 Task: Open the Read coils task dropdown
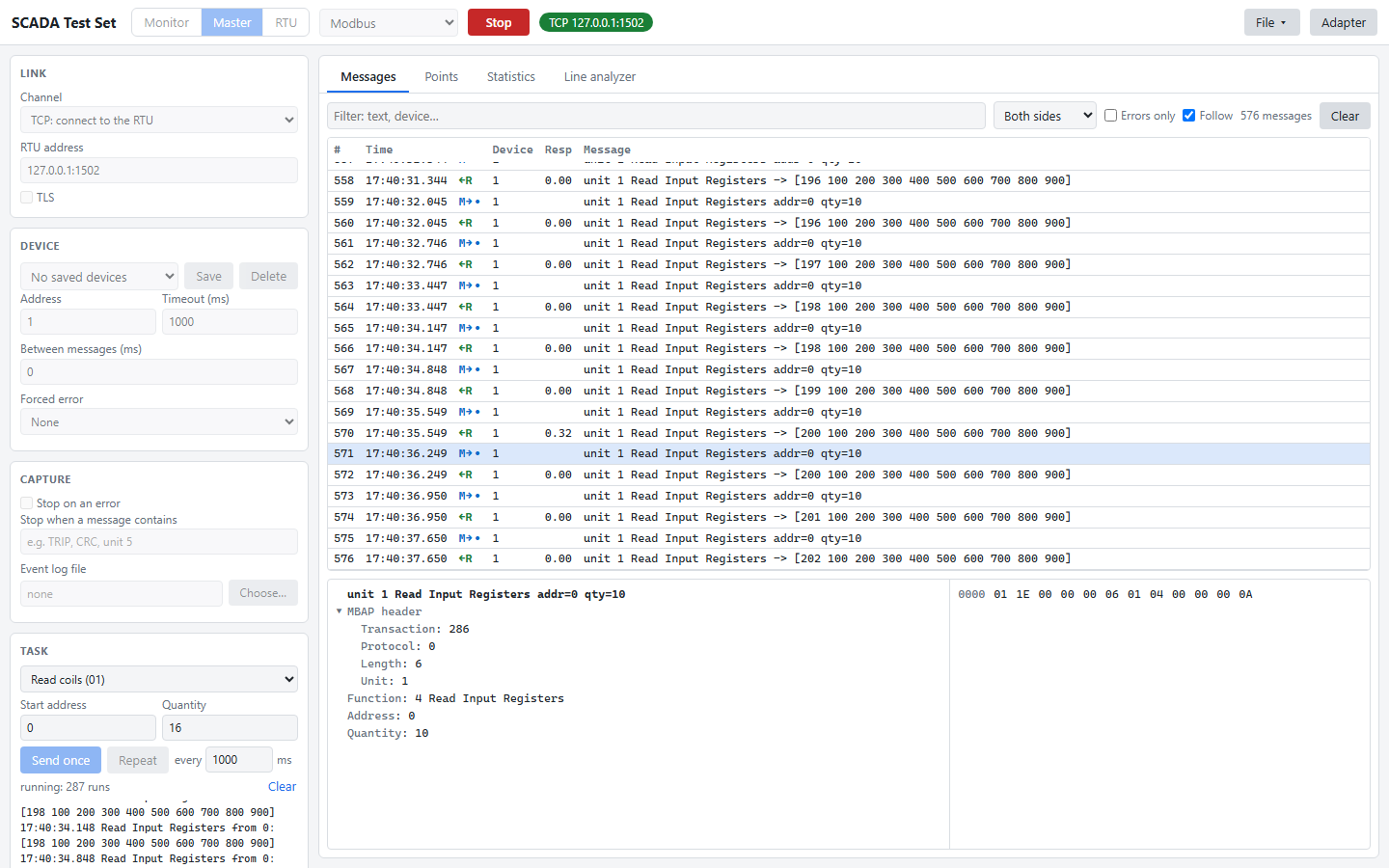tap(159, 679)
